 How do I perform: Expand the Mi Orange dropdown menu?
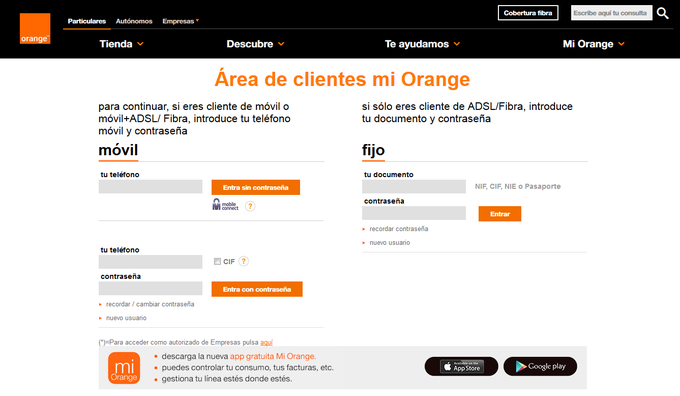(x=594, y=44)
